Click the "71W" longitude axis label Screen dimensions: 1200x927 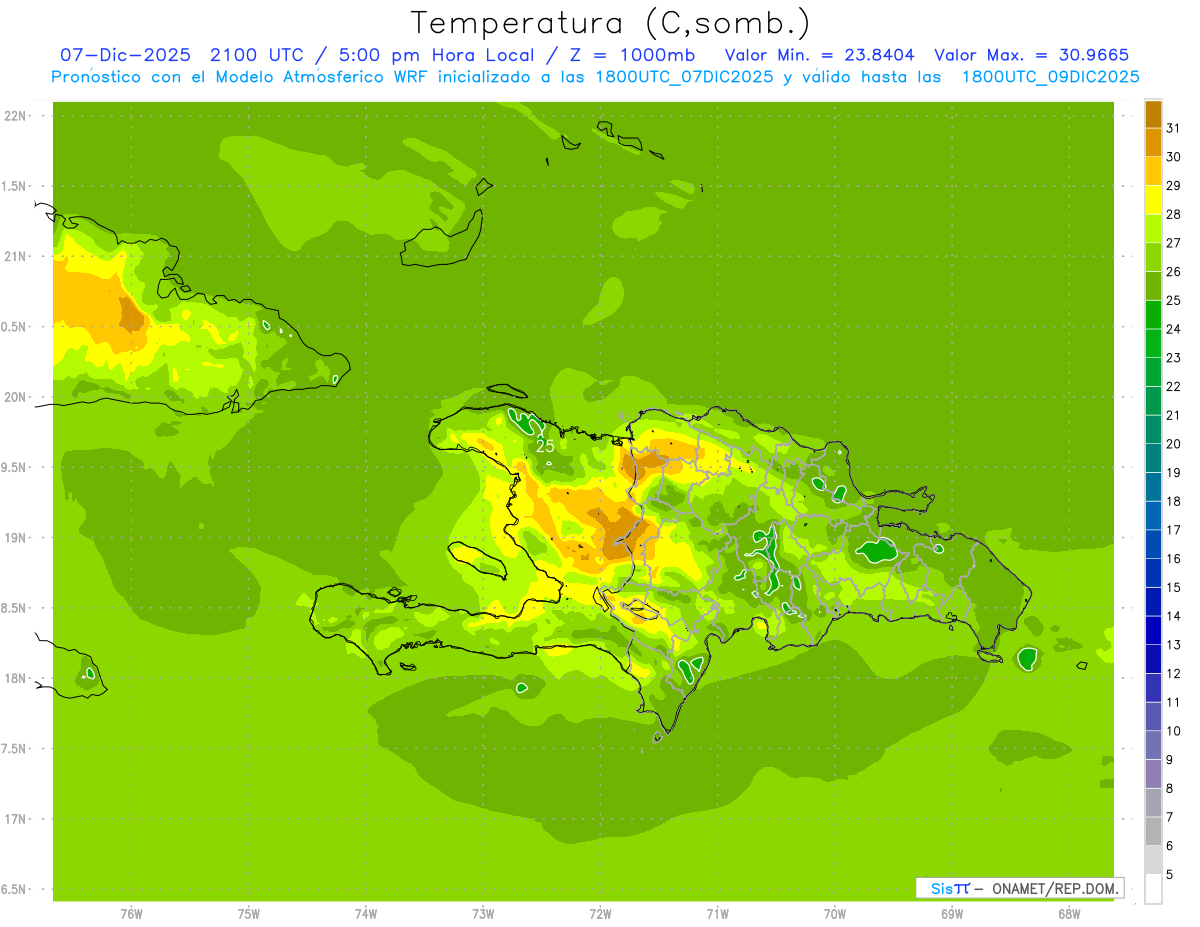click(717, 913)
